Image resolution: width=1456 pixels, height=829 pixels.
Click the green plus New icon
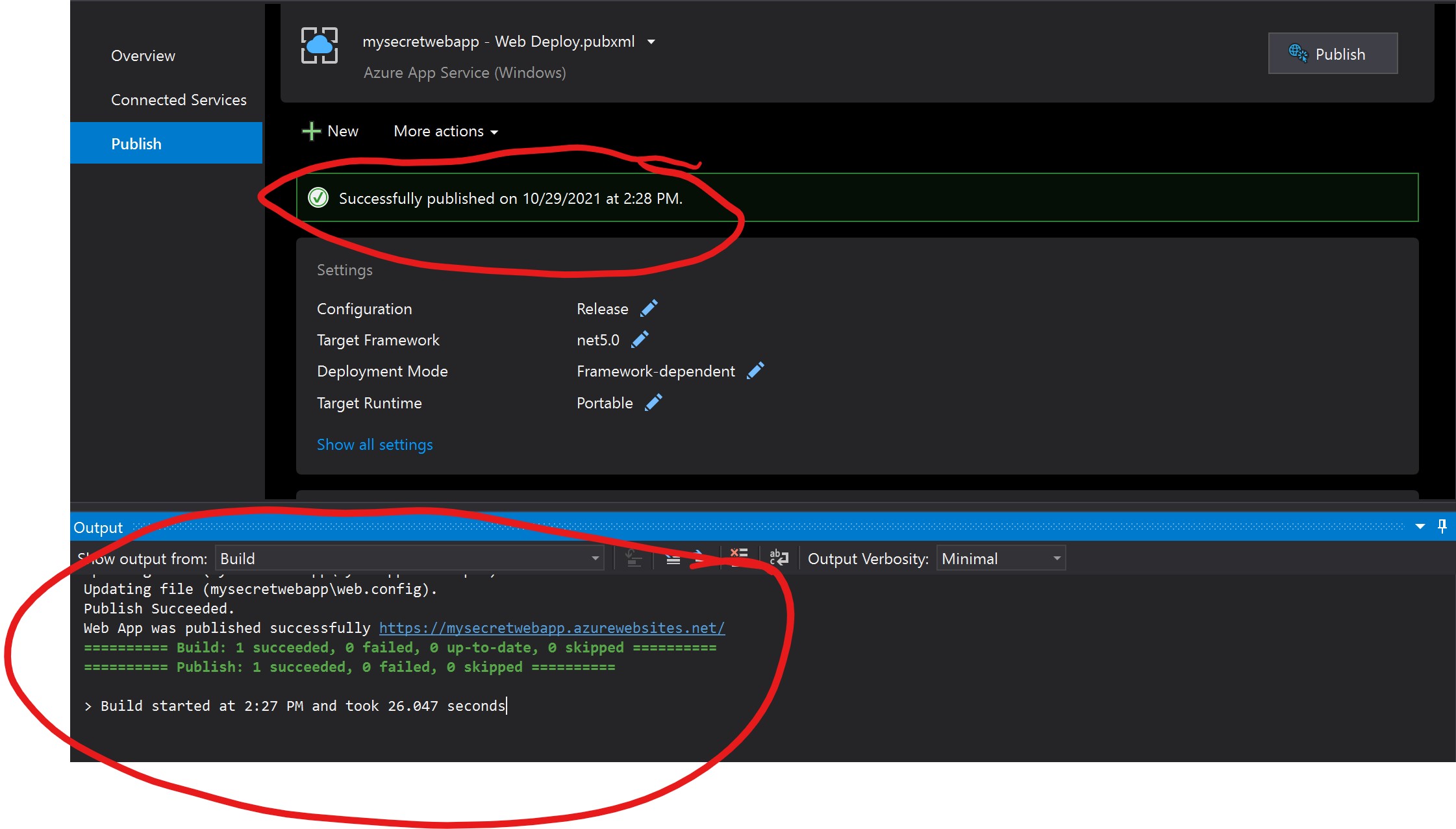coord(311,131)
